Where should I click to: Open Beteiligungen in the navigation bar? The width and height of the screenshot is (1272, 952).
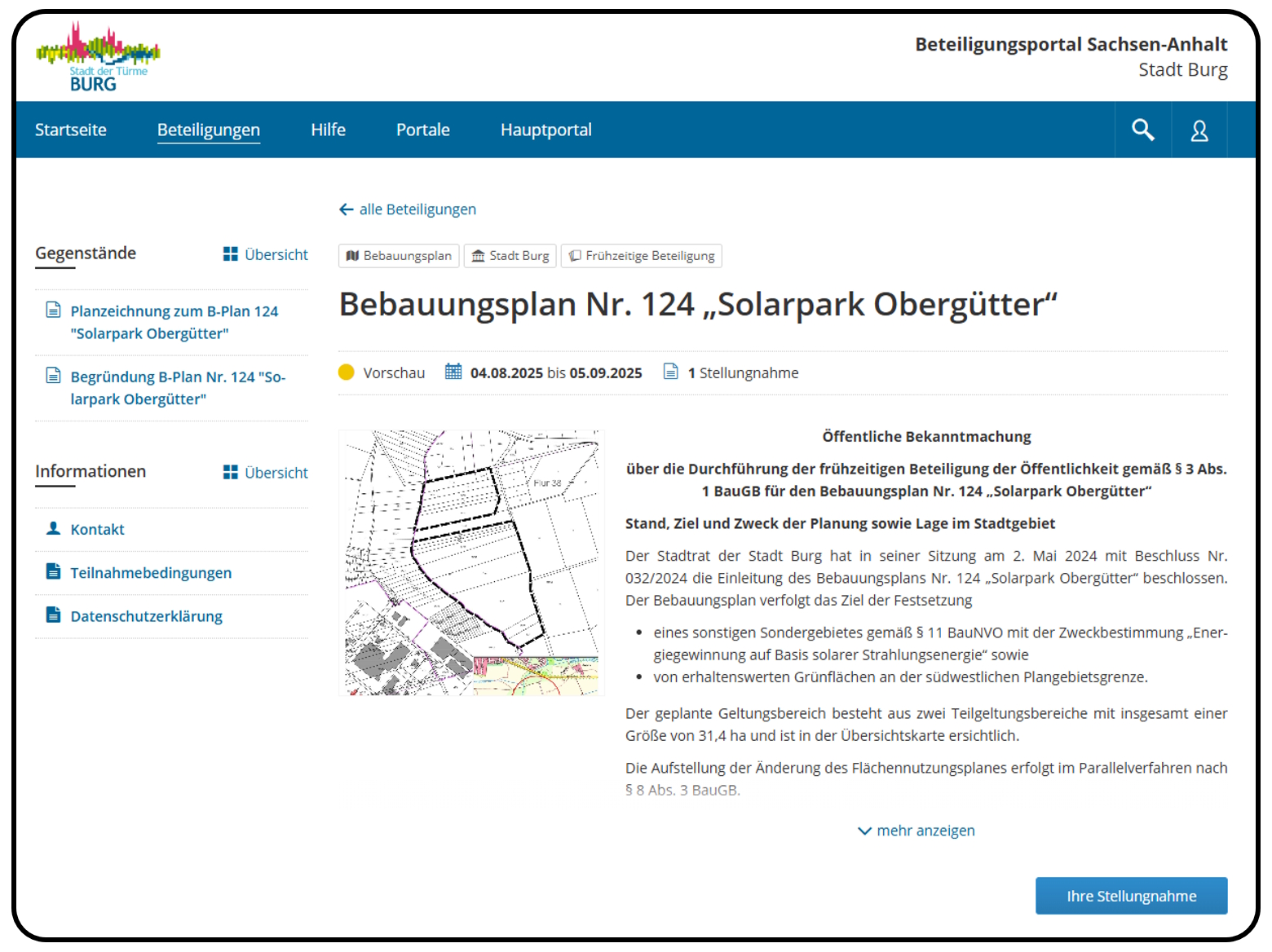209,130
